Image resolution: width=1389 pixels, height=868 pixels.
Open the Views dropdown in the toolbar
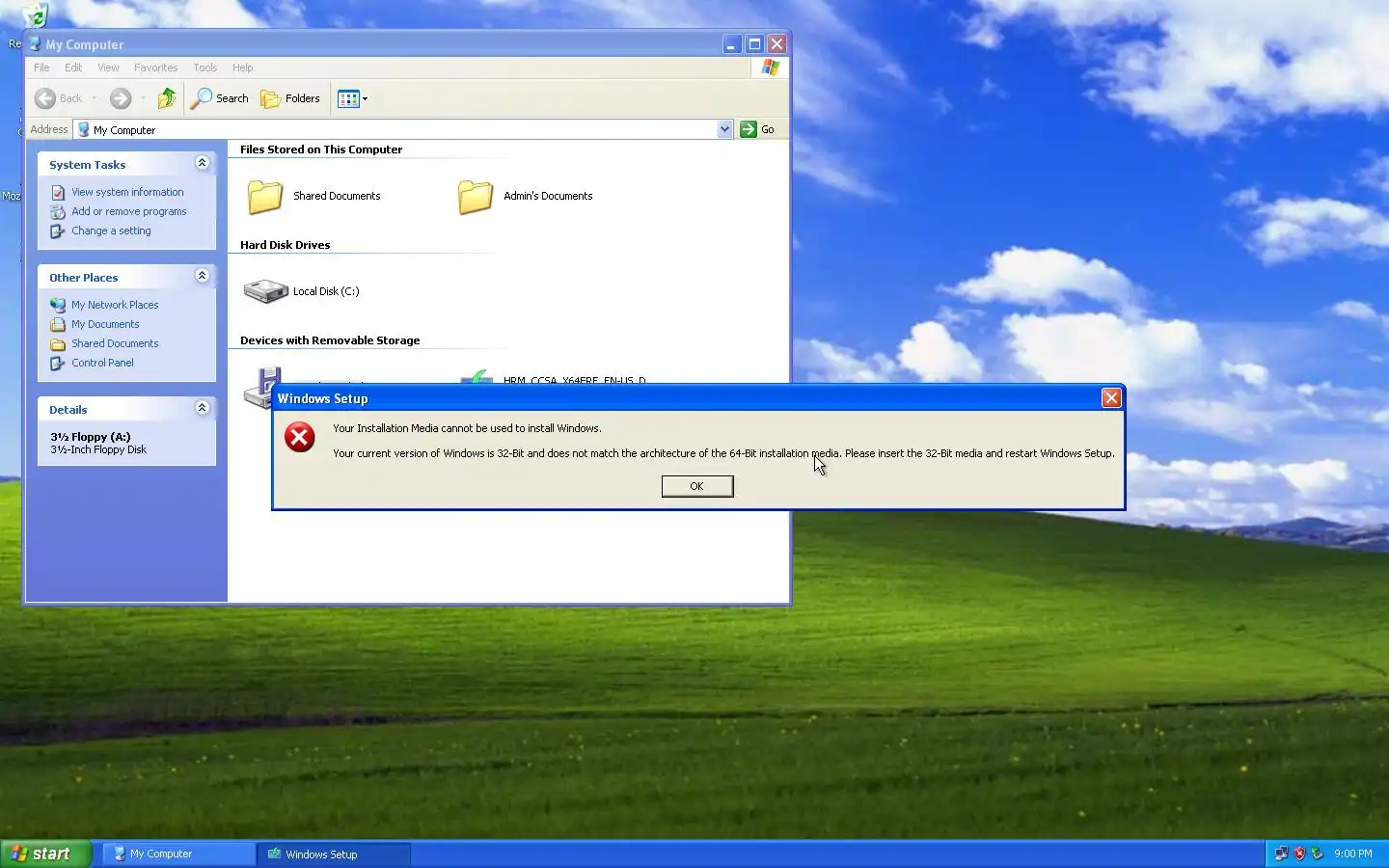tap(352, 98)
